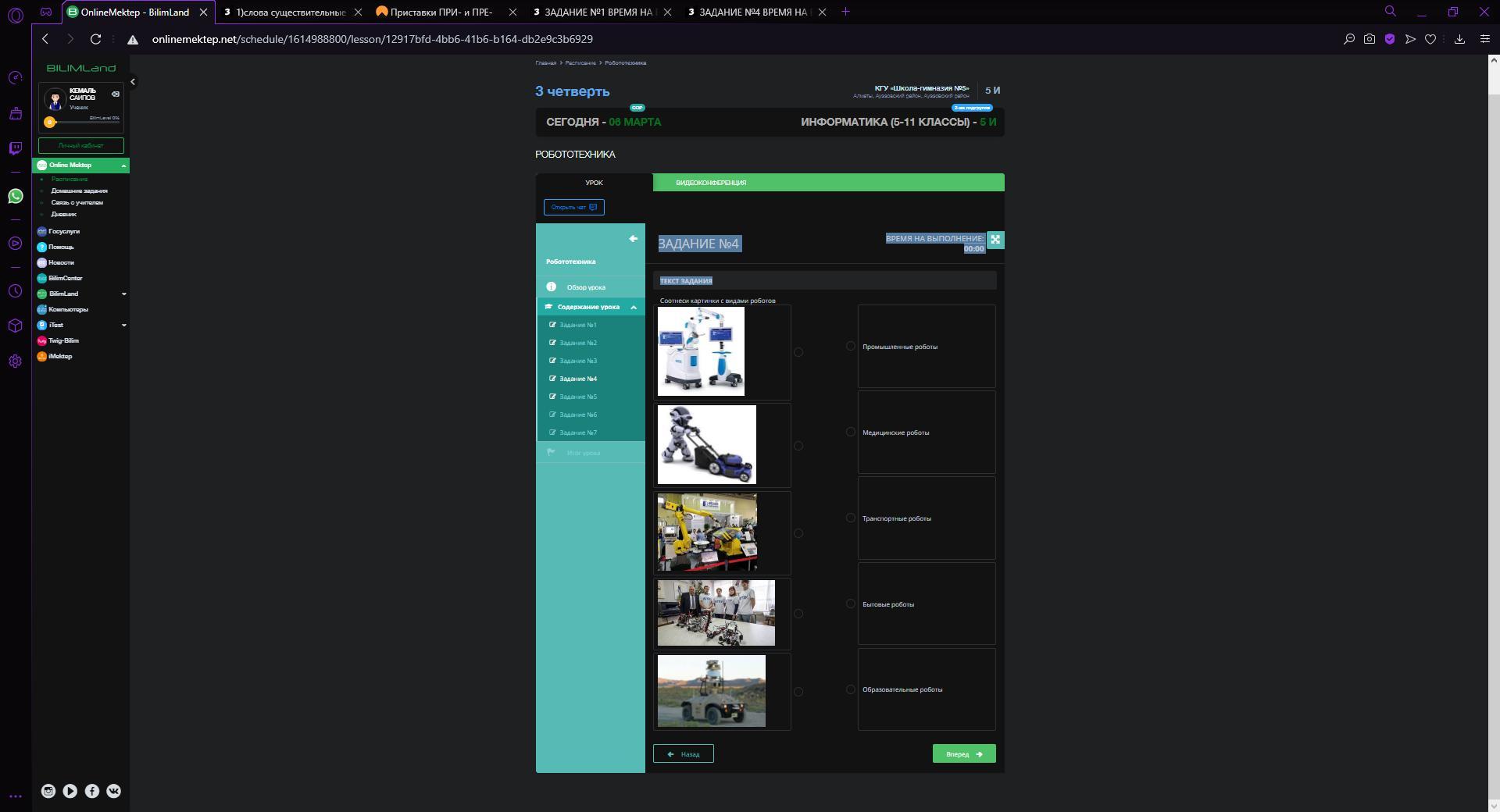Click the military robot vehicle thumbnail
1500x812 pixels.
coord(711,691)
